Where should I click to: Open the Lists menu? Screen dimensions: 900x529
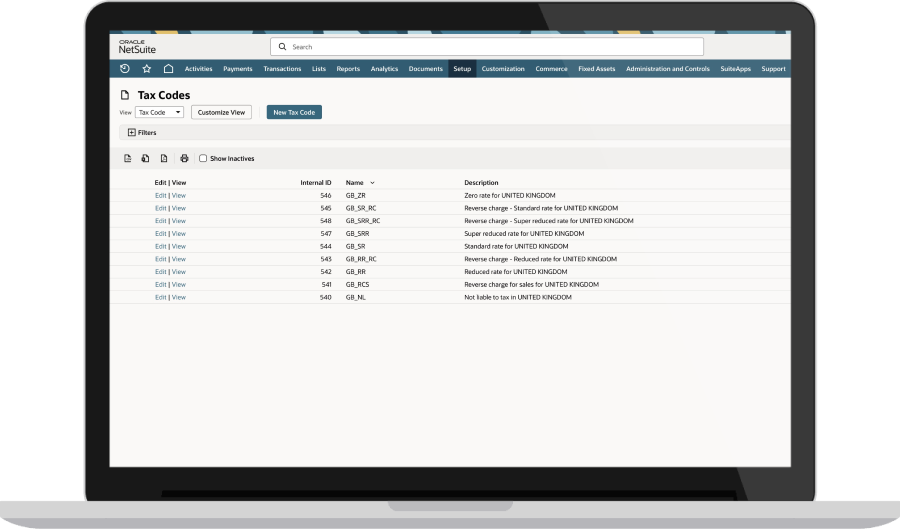(x=319, y=69)
